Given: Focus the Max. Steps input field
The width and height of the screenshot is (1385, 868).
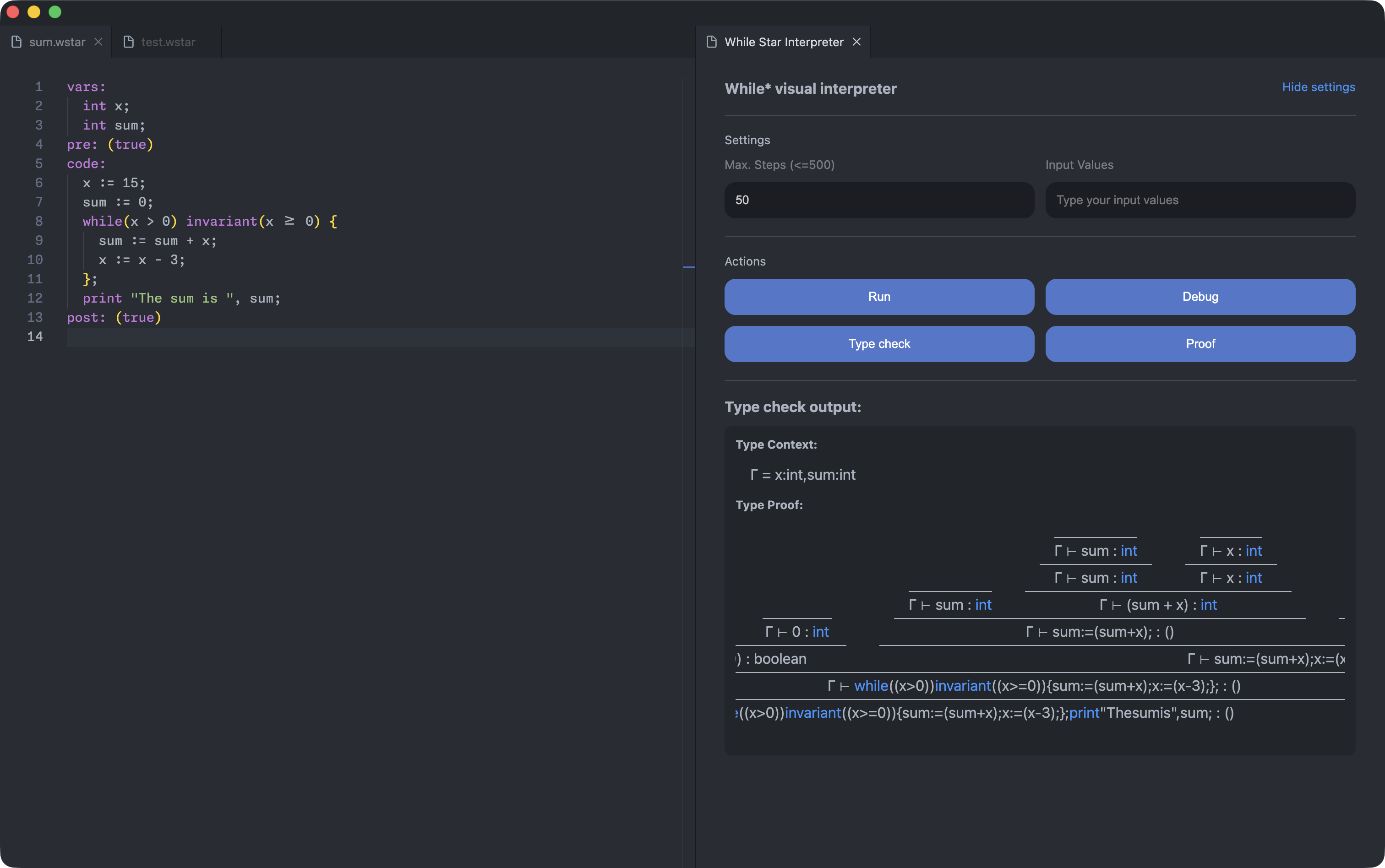Looking at the screenshot, I should pyautogui.click(x=878, y=201).
